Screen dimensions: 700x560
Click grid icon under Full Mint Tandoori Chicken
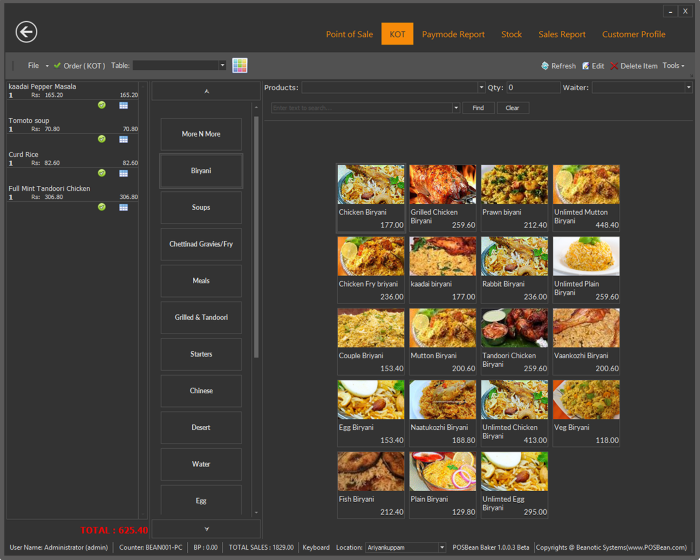pyautogui.click(x=124, y=207)
